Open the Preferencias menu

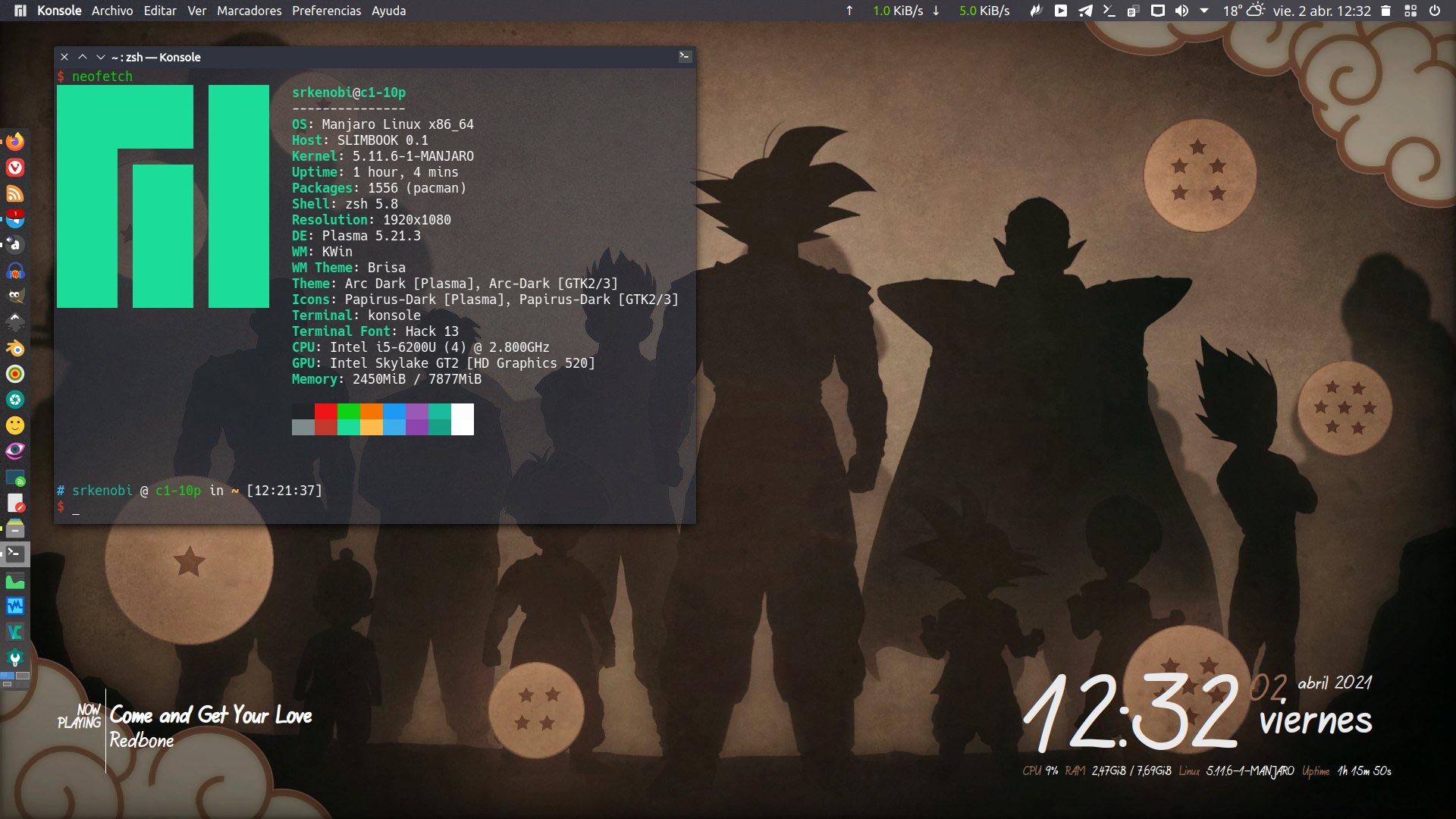click(x=326, y=11)
